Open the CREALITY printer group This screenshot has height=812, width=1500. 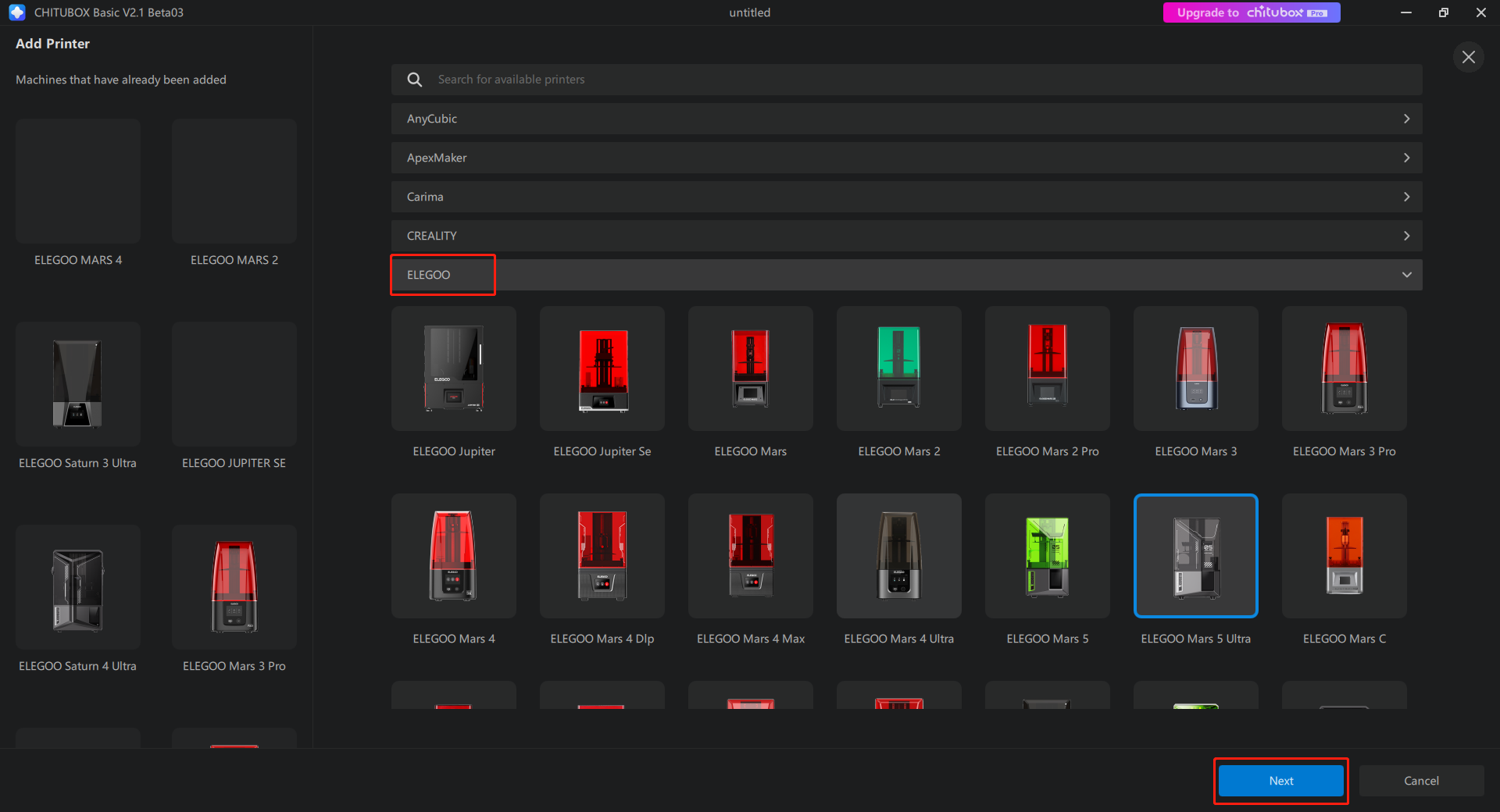click(x=906, y=236)
